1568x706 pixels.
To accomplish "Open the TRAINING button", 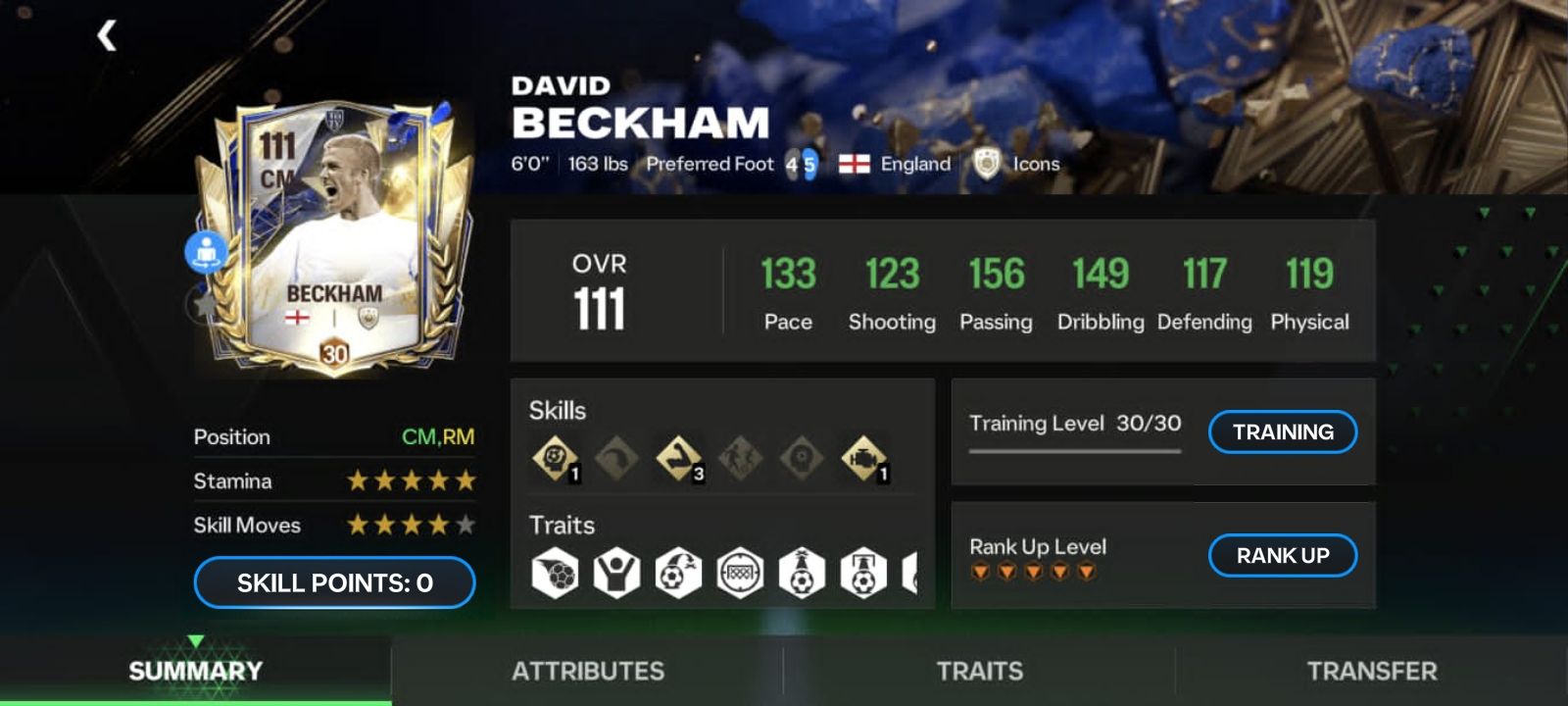I will point(1283,431).
